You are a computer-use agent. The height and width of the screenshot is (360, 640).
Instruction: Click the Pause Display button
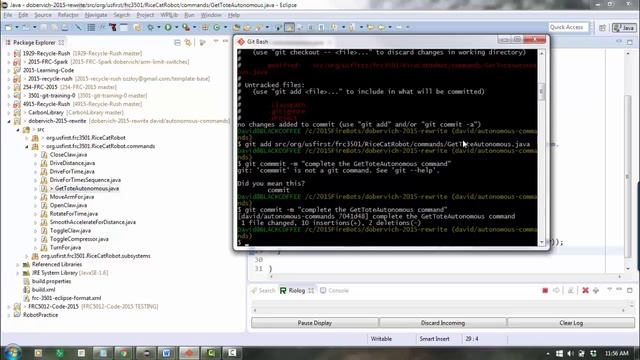point(314,323)
